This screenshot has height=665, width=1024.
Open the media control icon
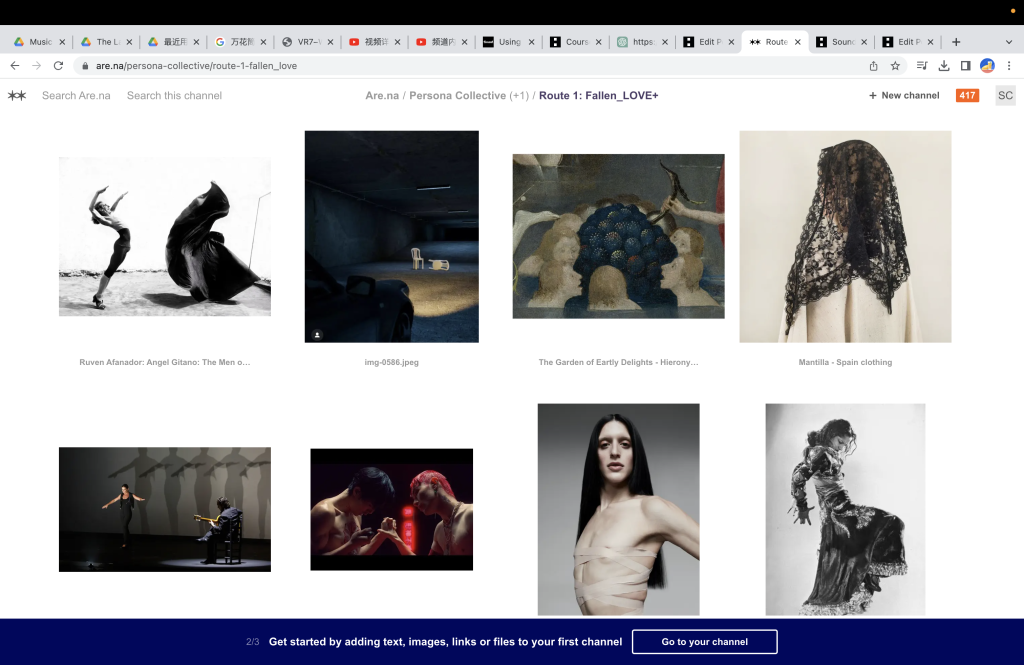922,65
